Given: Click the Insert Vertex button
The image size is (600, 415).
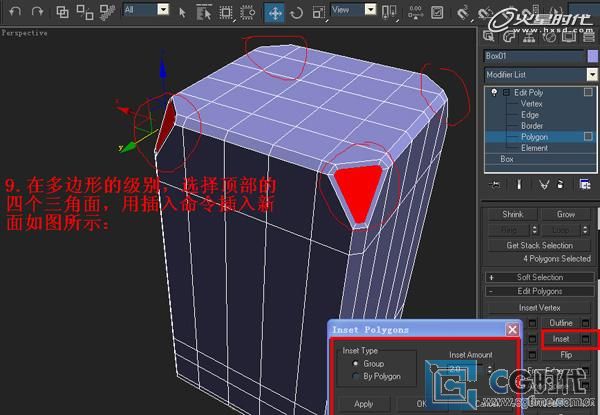Looking at the screenshot, I should coord(540,308).
